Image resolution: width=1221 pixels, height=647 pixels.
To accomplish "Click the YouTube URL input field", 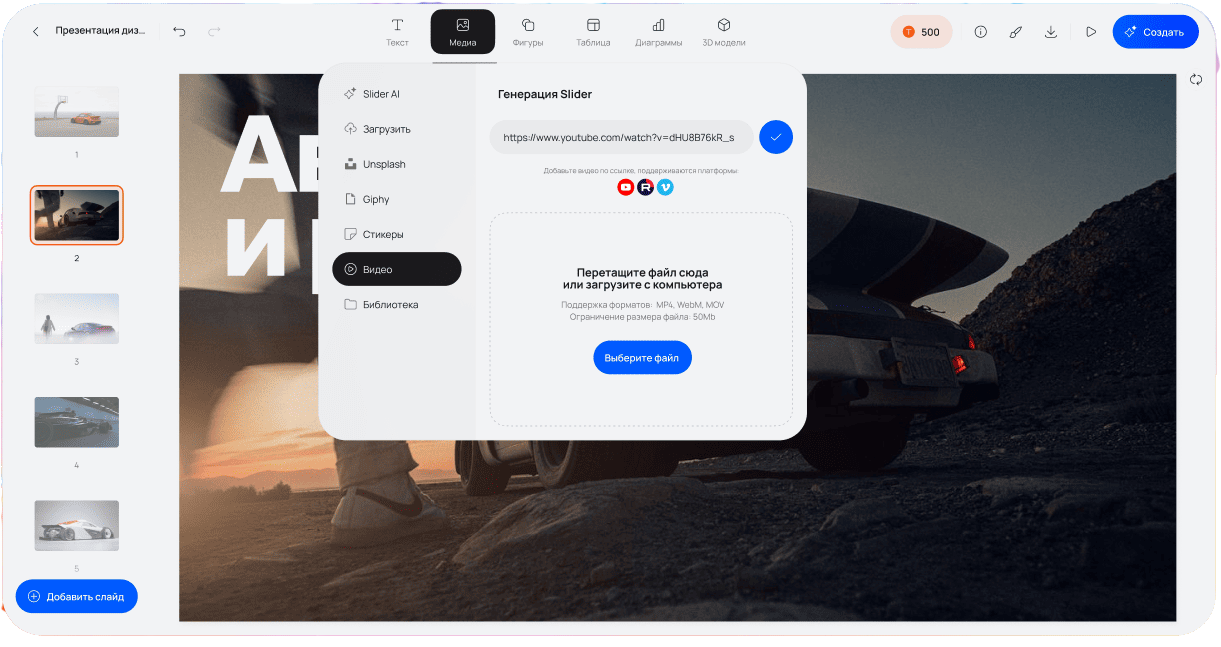I will coord(620,137).
